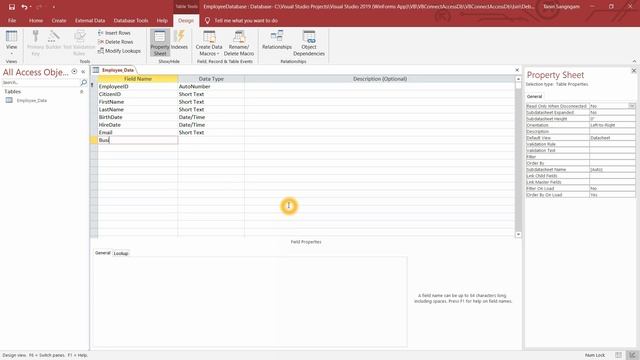
Task: Click the View datasheet icon
Action: (x=11, y=37)
